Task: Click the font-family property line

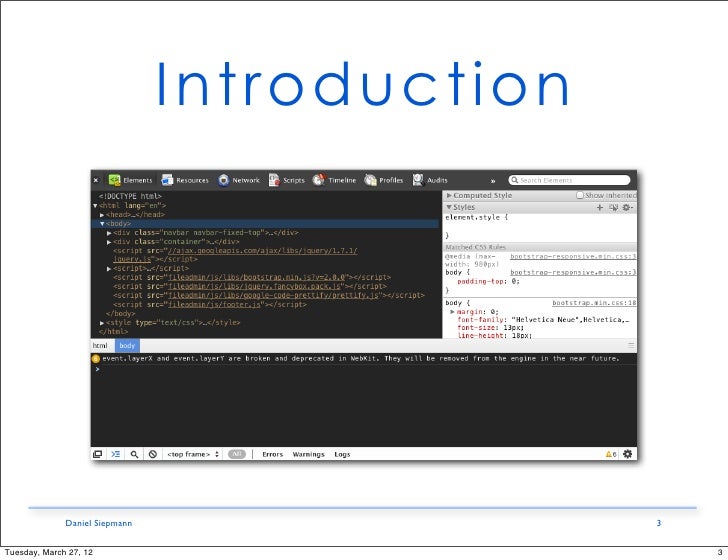Action: coord(543,319)
